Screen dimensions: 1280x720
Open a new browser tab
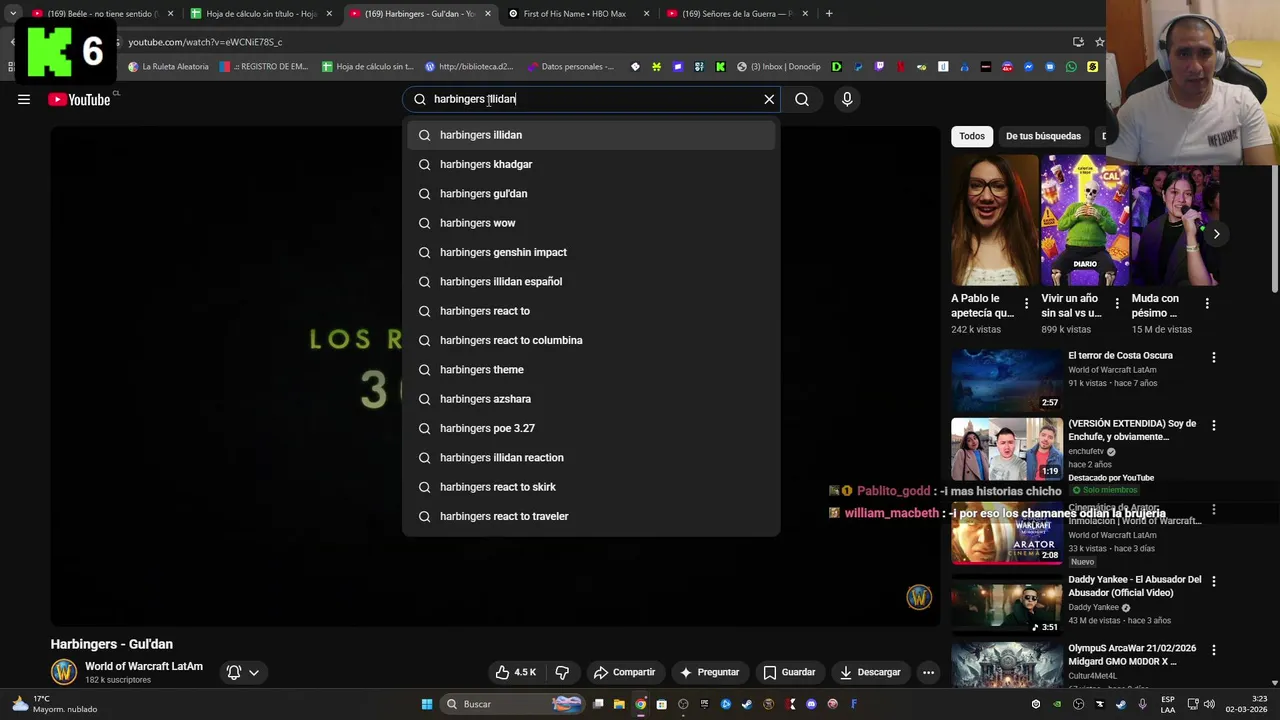point(829,14)
